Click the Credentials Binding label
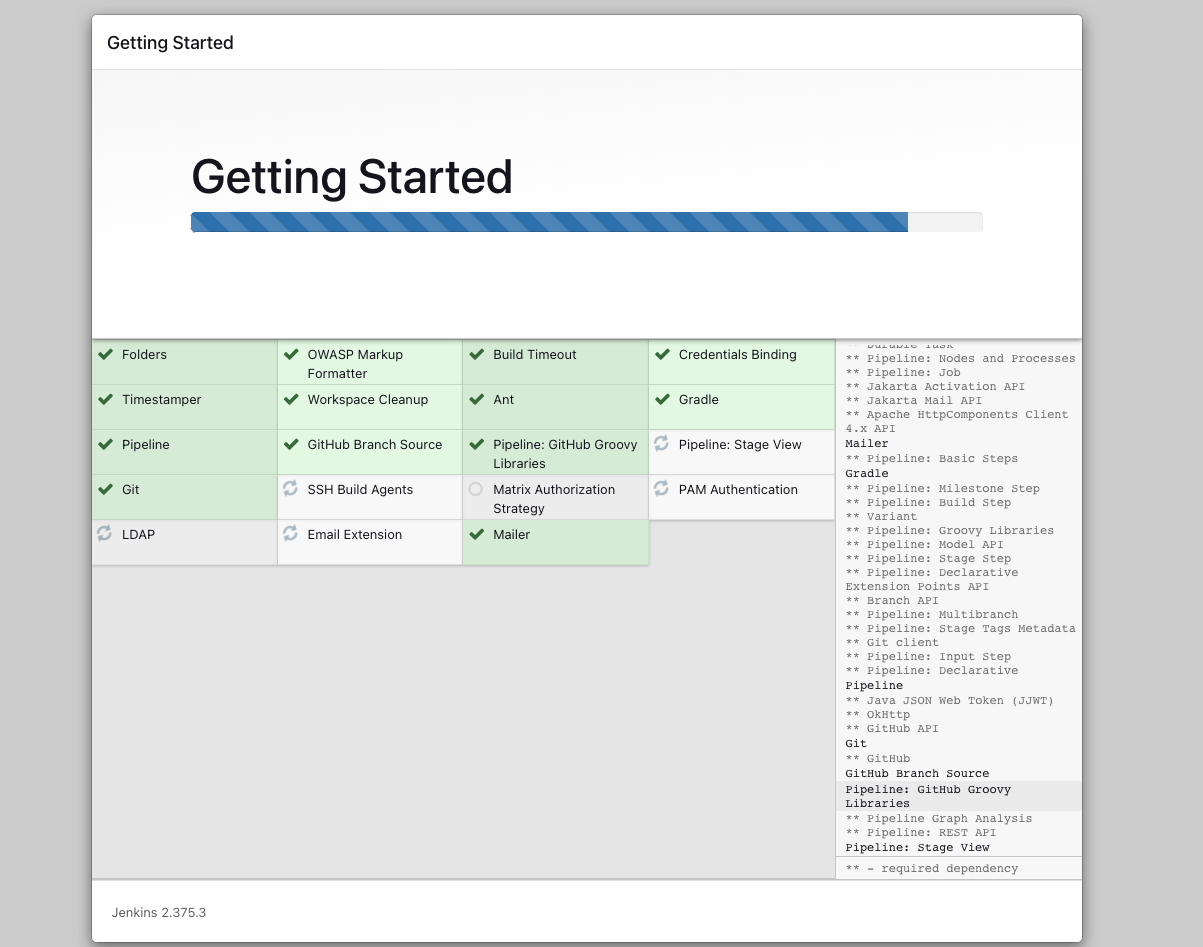1203x947 pixels. click(738, 354)
